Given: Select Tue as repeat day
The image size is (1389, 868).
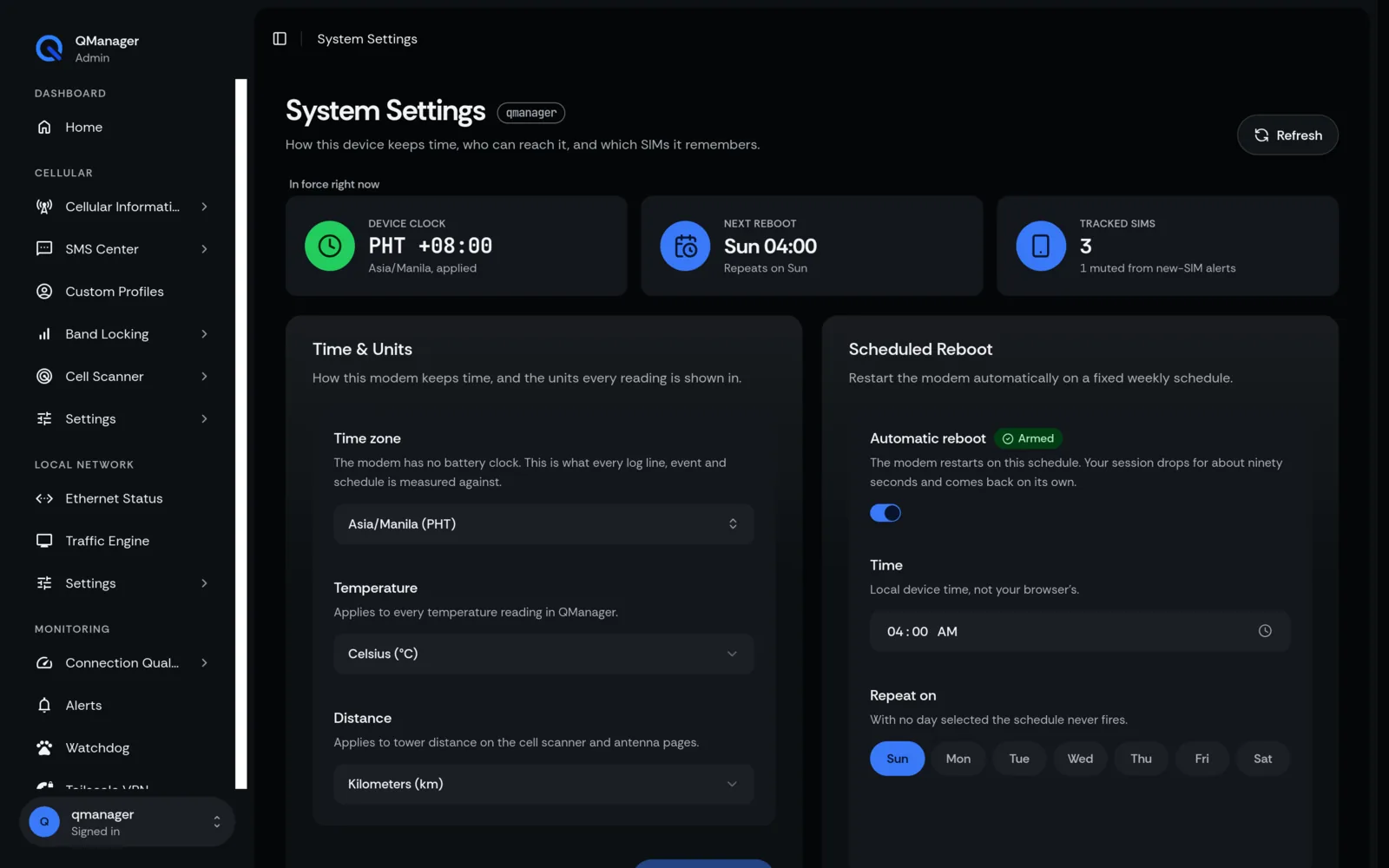Looking at the screenshot, I should pyautogui.click(x=1019, y=759).
